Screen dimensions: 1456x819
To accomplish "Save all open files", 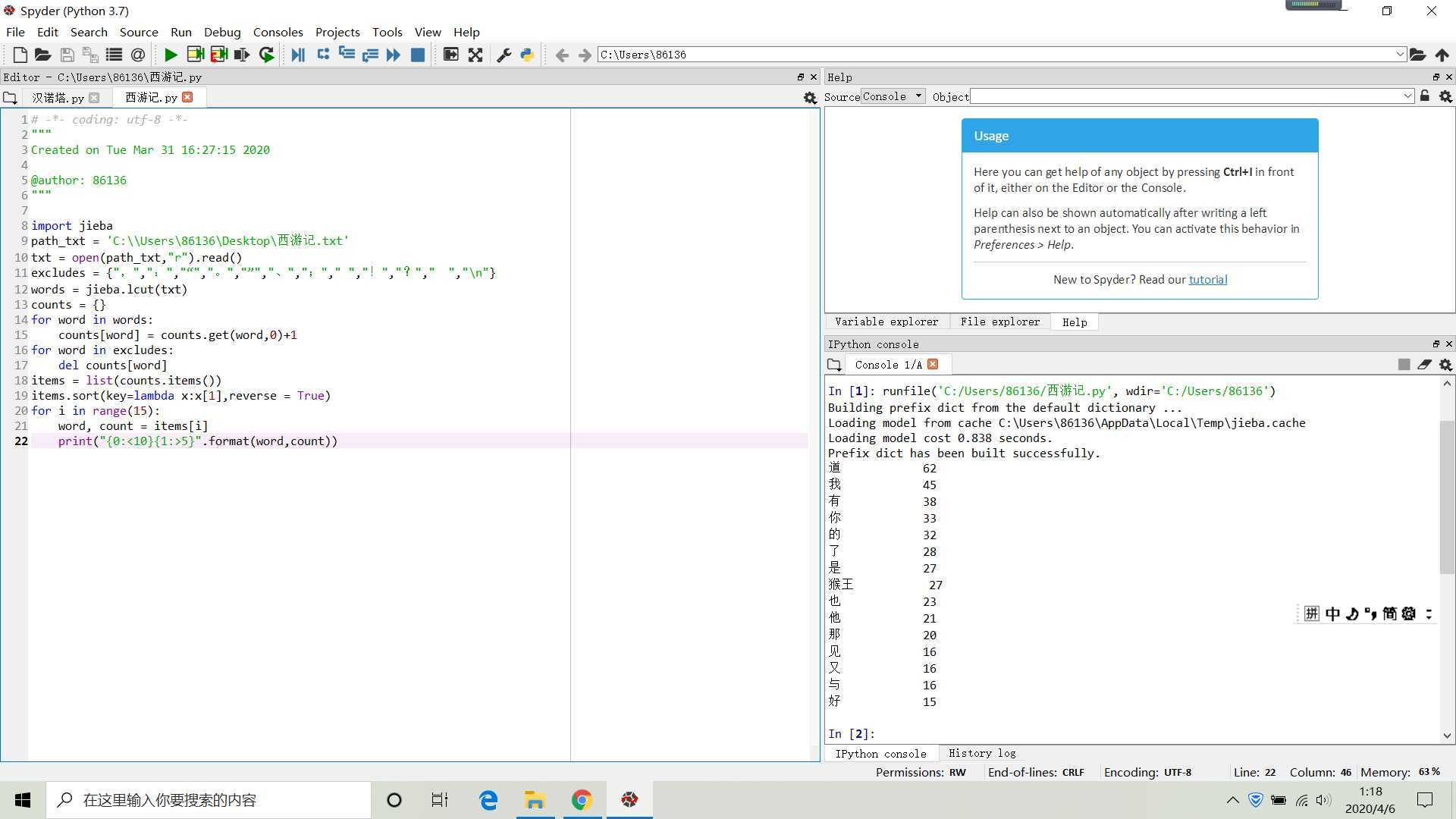I will click(x=90, y=55).
